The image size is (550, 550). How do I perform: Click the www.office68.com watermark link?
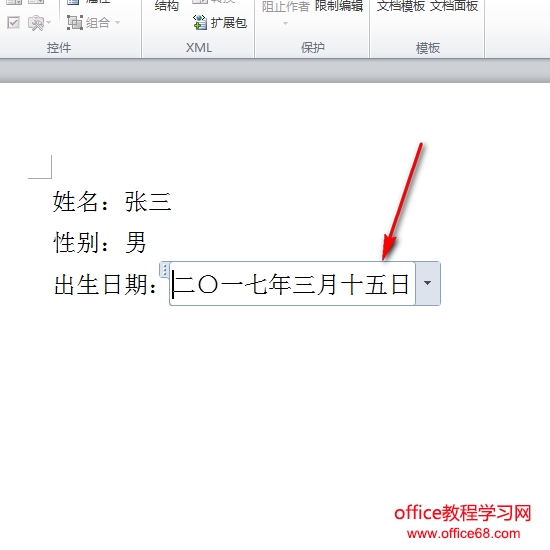tap(463, 534)
